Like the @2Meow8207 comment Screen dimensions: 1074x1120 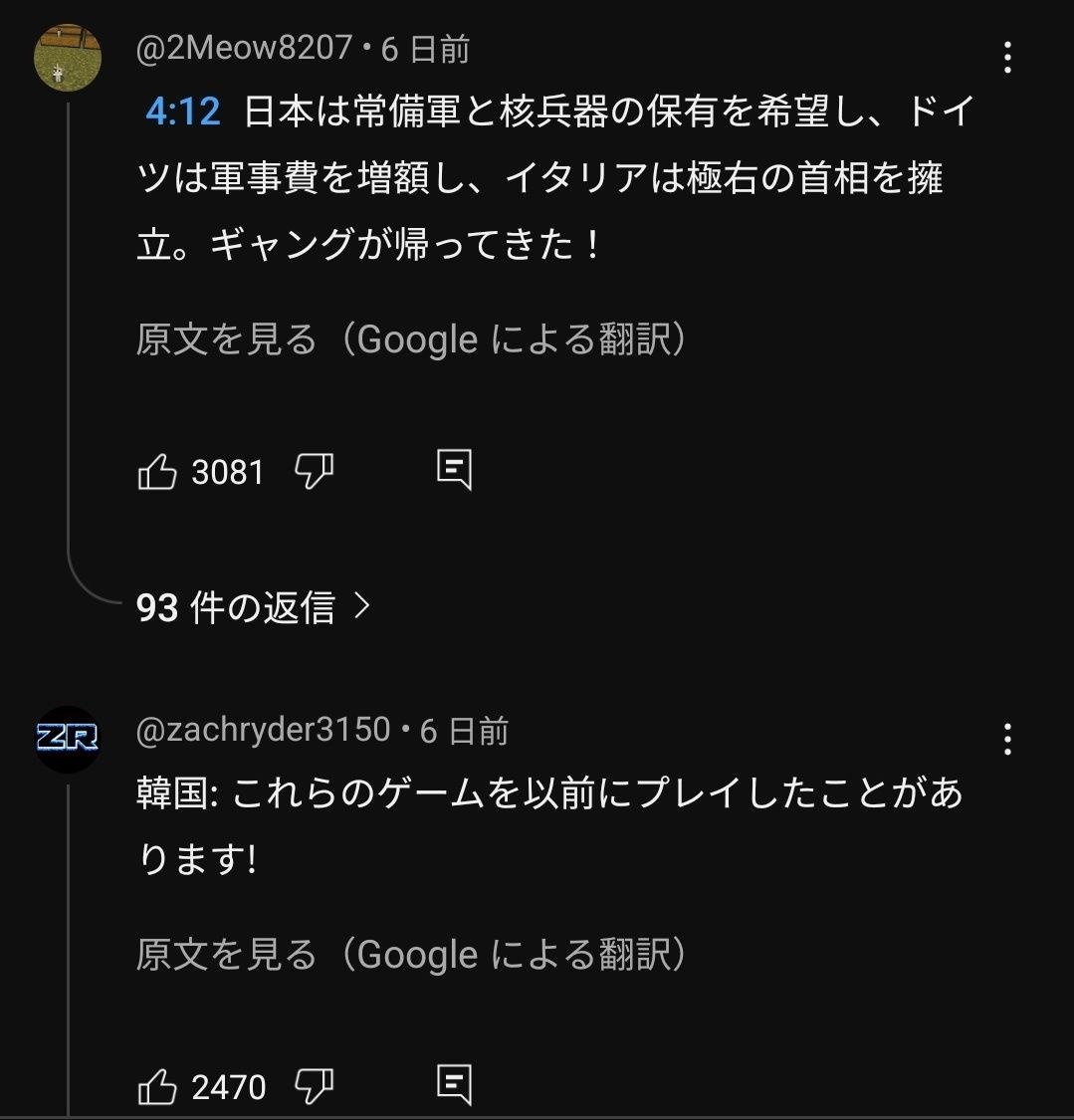click(x=157, y=472)
